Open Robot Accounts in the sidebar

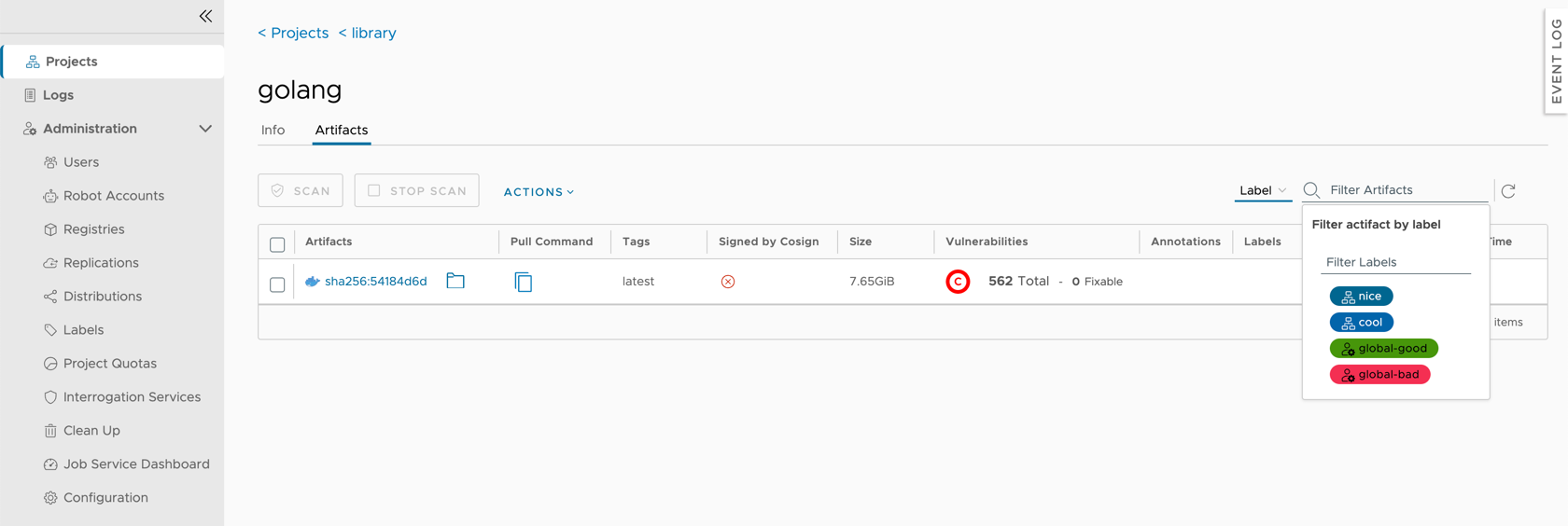tap(113, 196)
